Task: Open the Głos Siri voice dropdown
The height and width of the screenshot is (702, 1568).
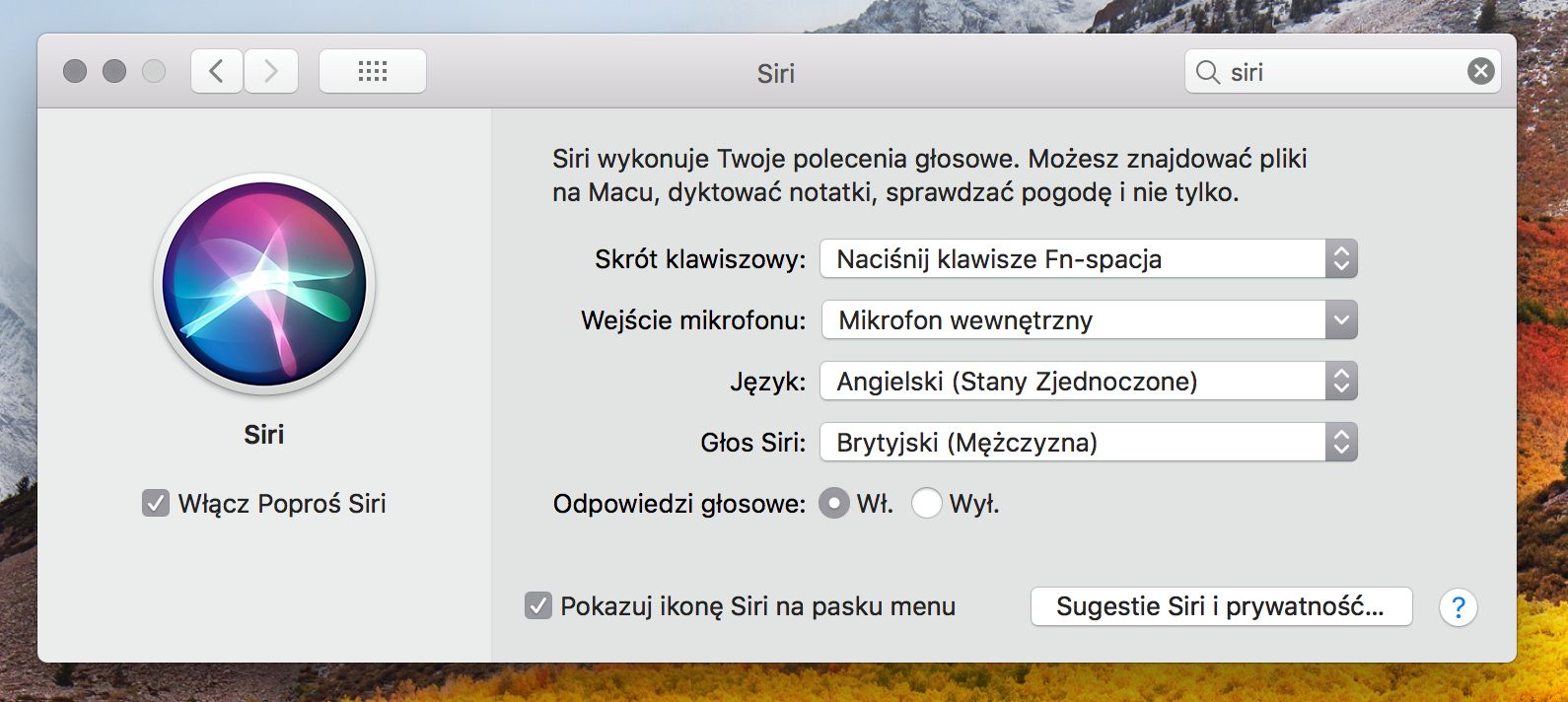Action: [x=1089, y=443]
